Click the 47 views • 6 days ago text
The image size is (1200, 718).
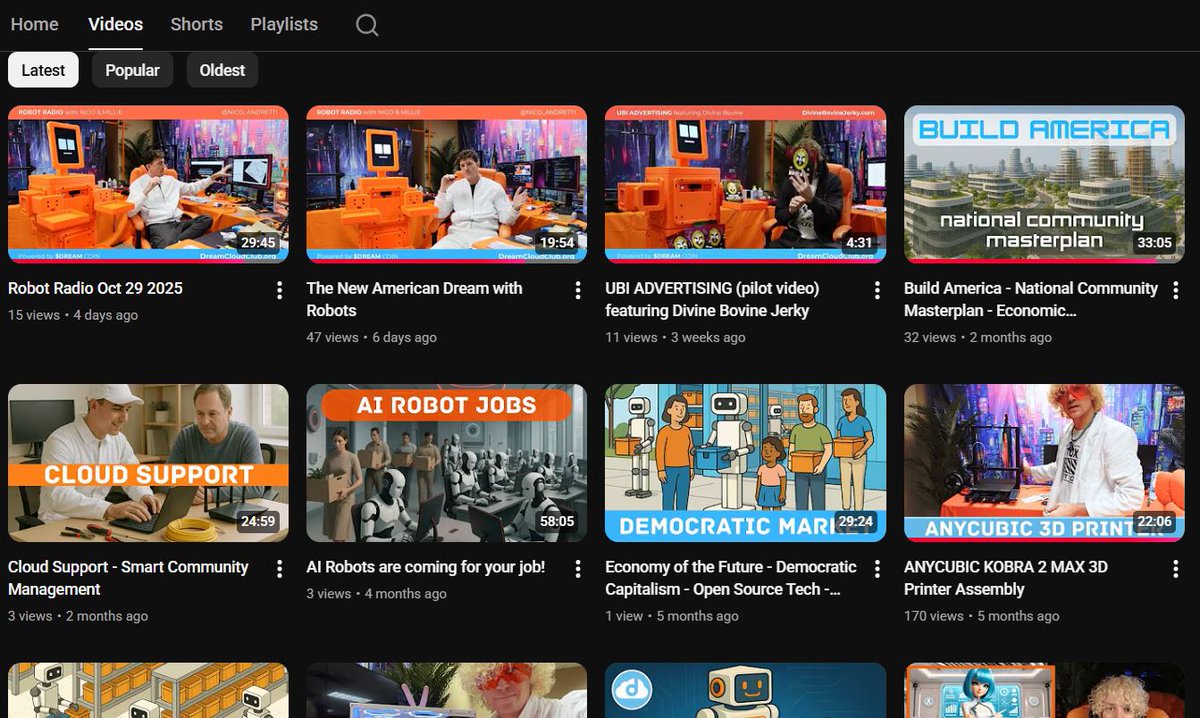pos(371,337)
